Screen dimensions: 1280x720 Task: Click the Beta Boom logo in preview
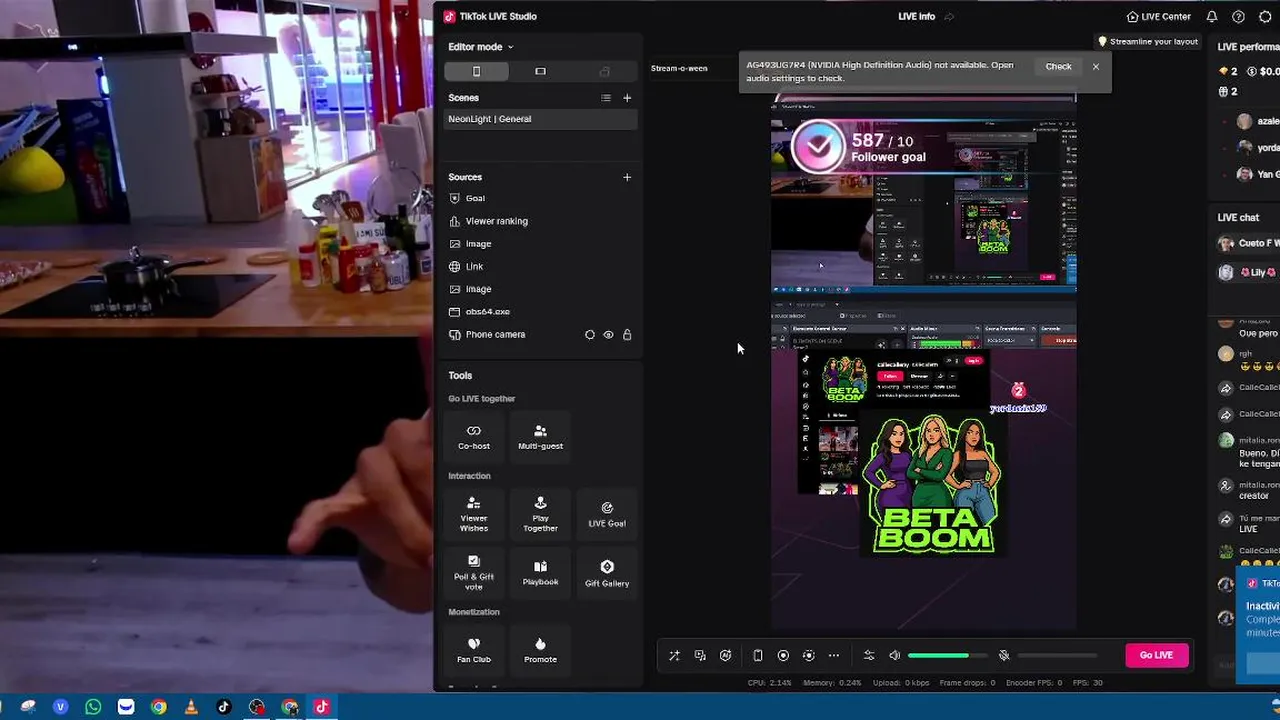click(934, 484)
